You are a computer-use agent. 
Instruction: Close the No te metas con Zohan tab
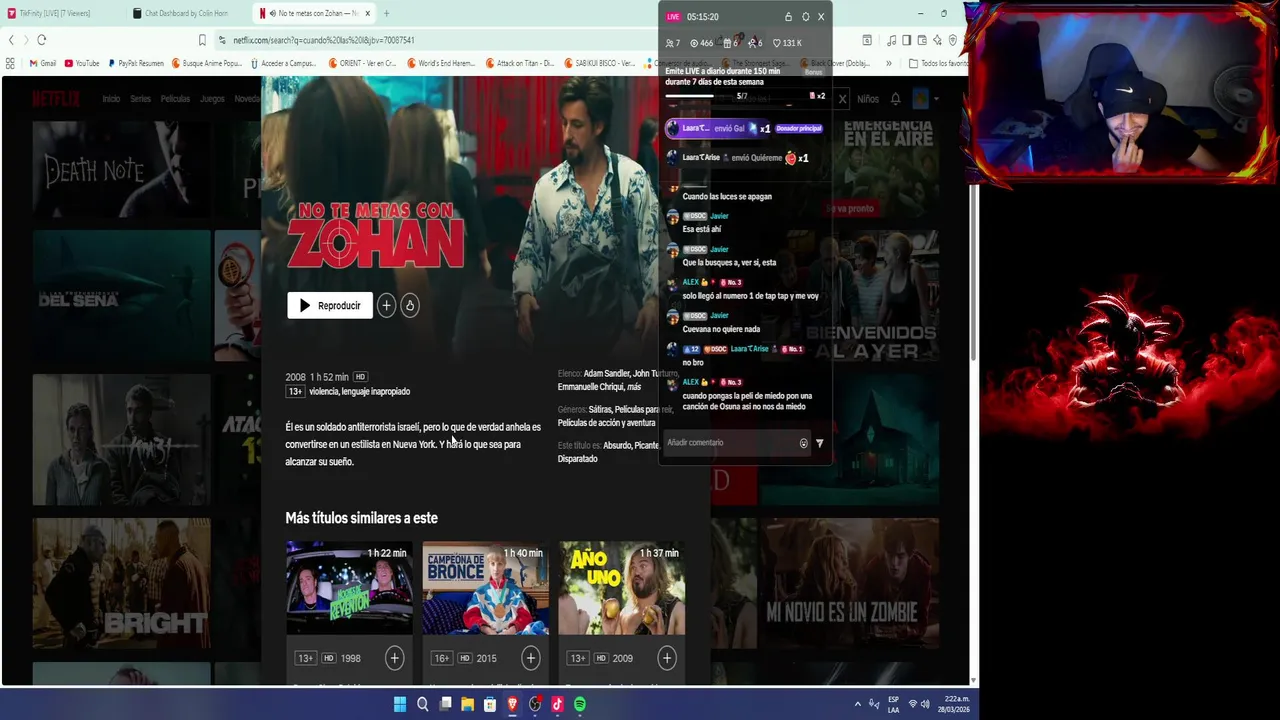click(x=368, y=13)
